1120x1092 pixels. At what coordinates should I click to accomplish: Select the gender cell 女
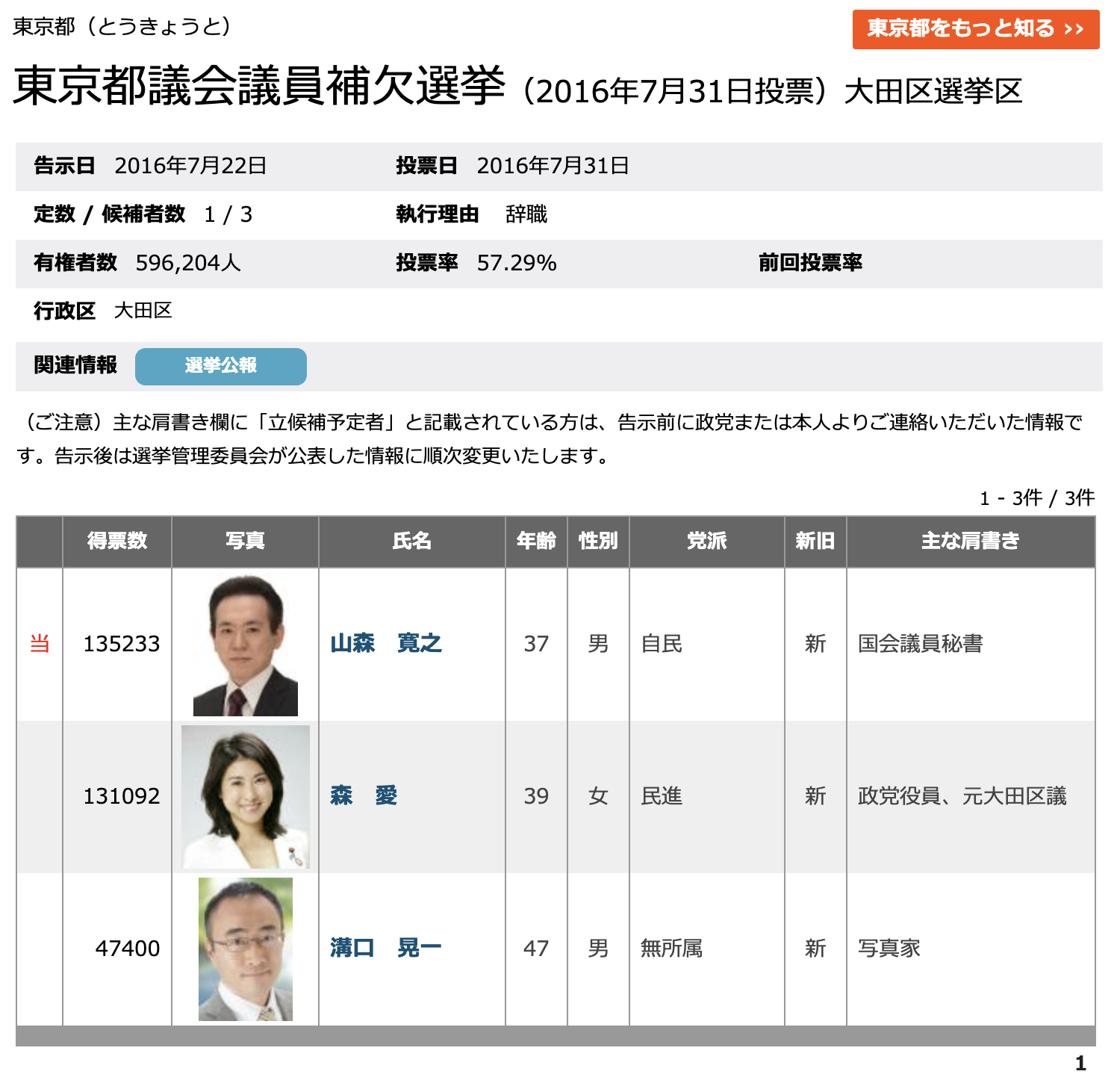(x=598, y=796)
